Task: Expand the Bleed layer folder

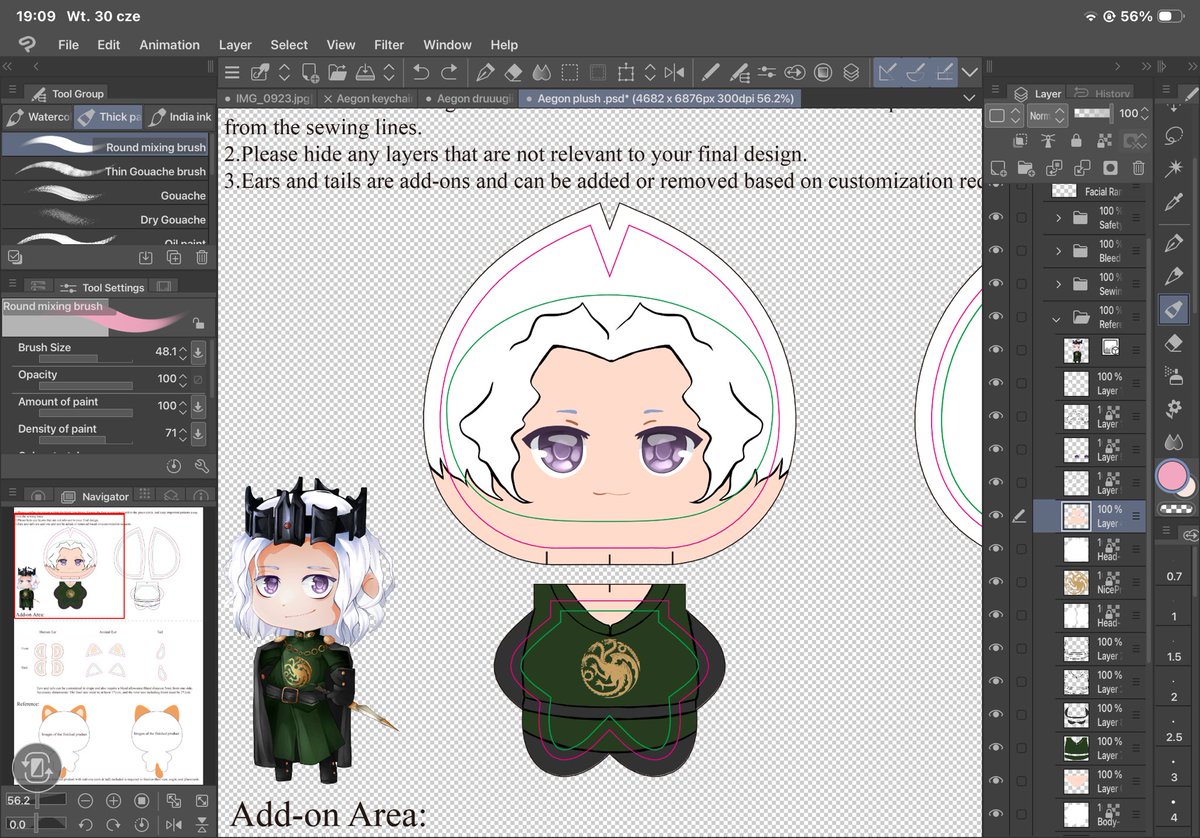Action: point(1059,251)
